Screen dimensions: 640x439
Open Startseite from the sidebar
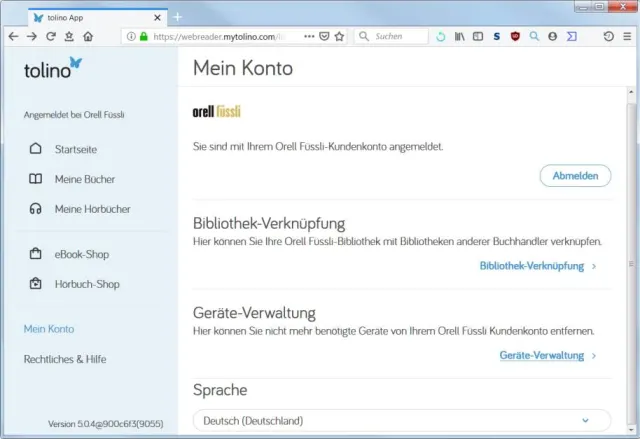point(75,149)
